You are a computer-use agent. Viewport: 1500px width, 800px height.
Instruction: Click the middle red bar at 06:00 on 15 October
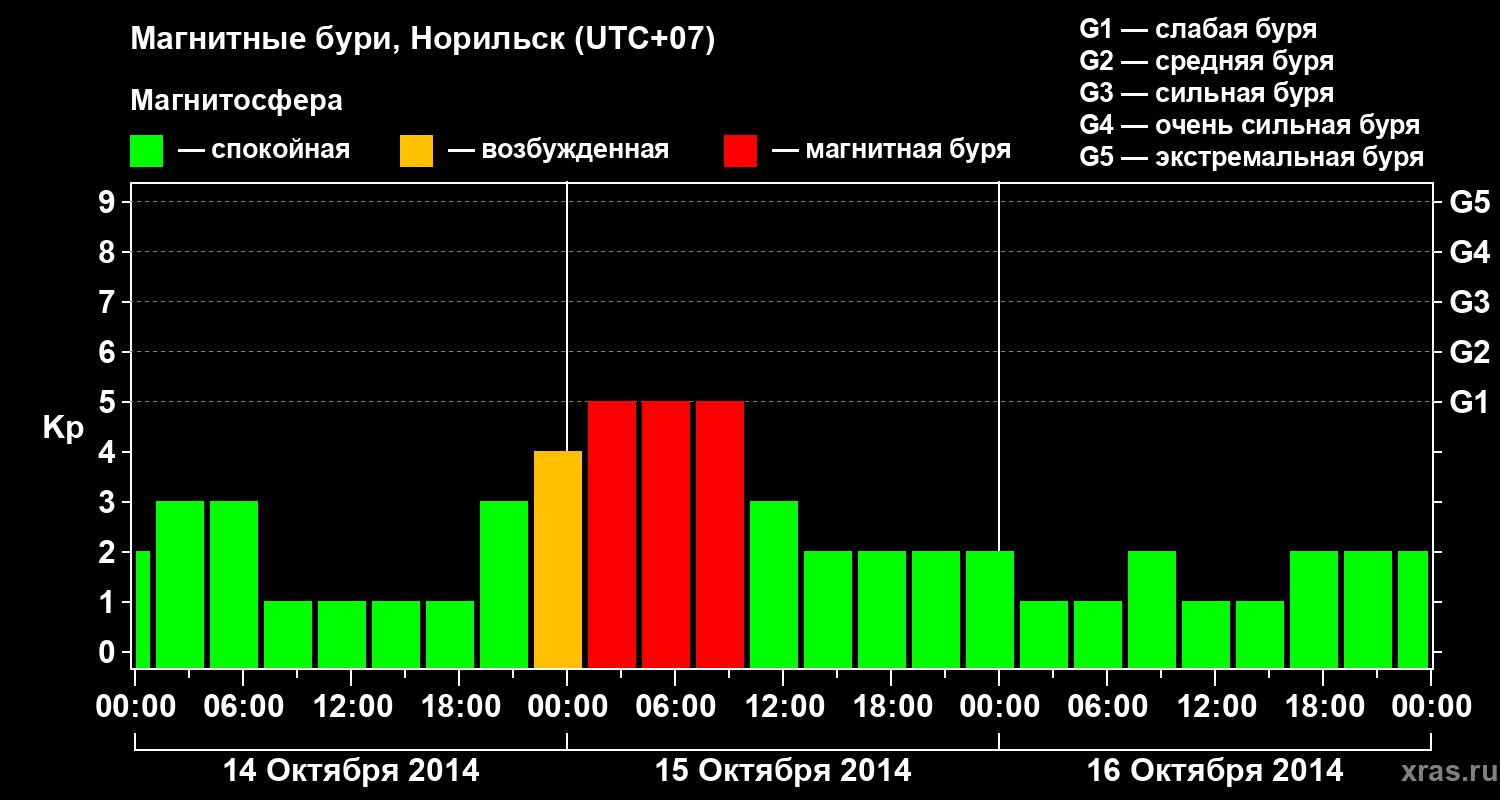[666, 535]
